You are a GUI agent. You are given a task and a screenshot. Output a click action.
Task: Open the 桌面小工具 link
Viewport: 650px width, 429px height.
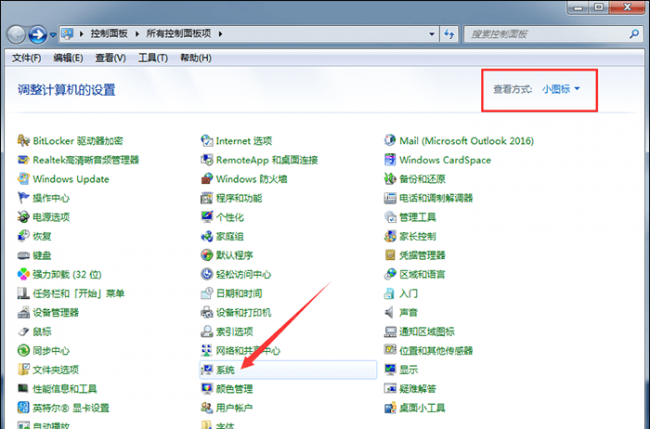[422, 408]
